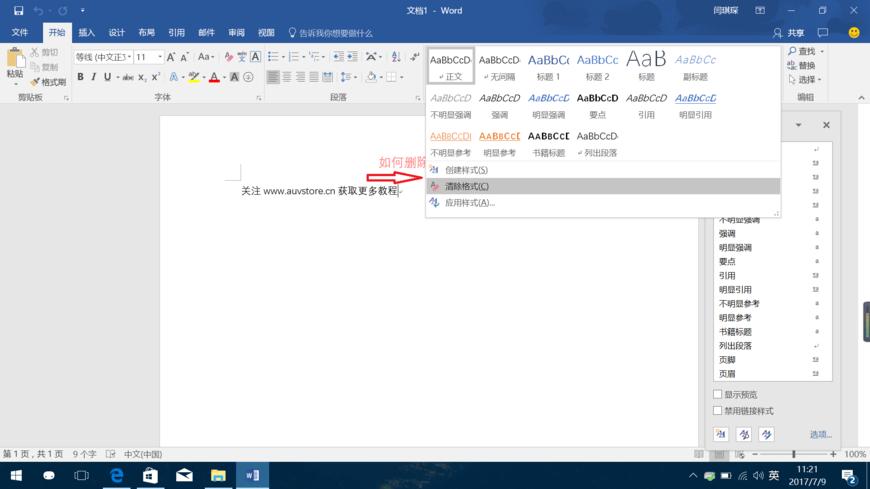Click the 选项... link in styles pane
Viewport: 870px width, 489px height.
[820, 434]
